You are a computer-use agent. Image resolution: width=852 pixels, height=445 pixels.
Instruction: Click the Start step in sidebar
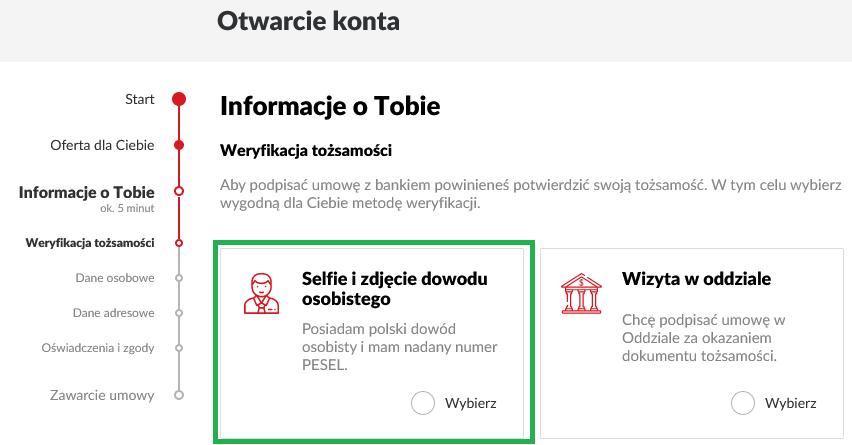[139, 99]
